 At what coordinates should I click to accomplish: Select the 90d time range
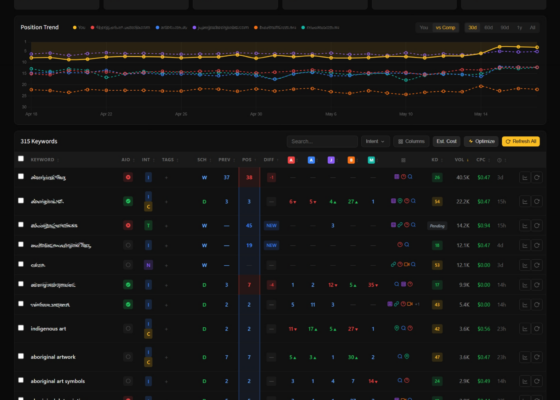[505, 28]
